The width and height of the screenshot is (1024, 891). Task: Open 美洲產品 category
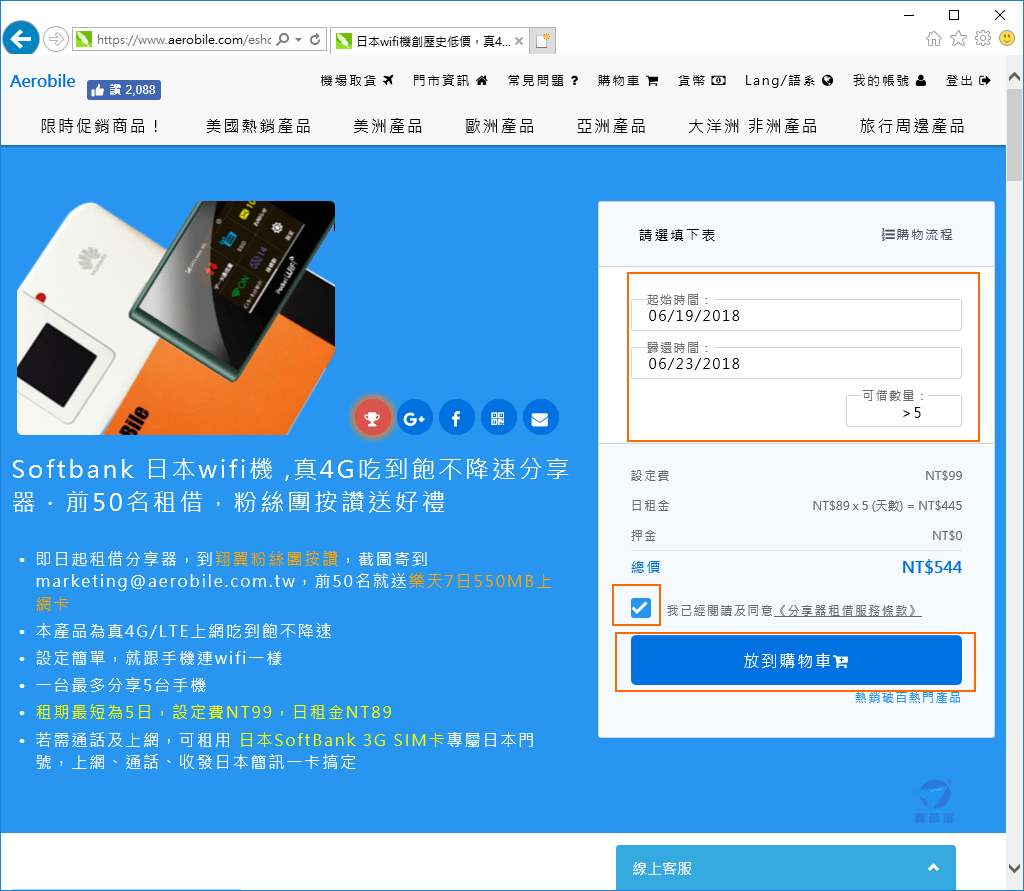tap(388, 126)
